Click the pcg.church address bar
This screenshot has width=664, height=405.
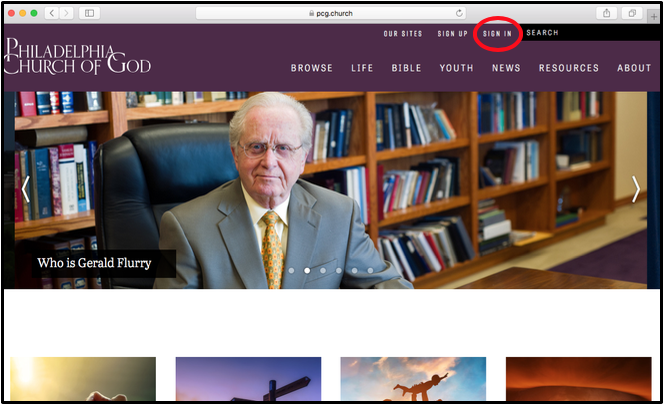[x=331, y=13]
